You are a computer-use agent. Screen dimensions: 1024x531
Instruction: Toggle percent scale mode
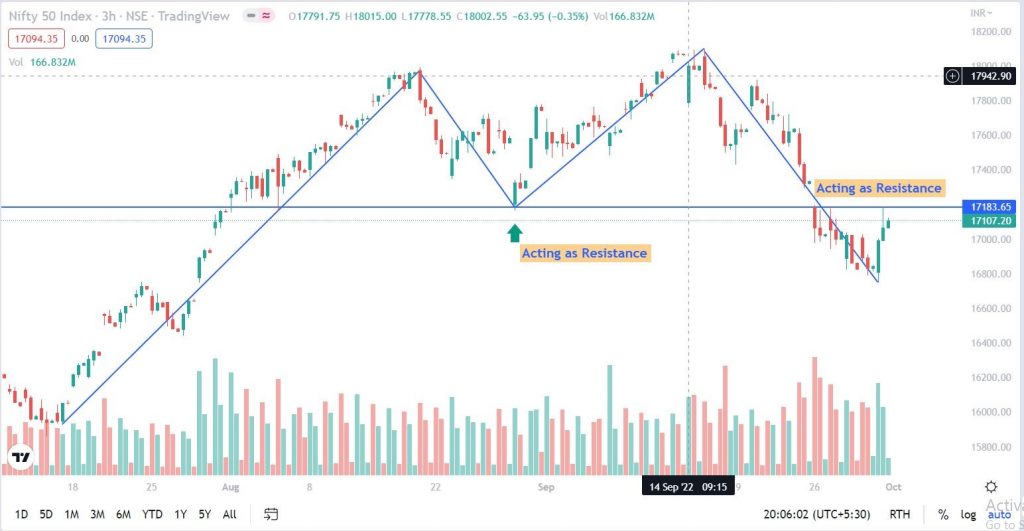[x=943, y=515]
